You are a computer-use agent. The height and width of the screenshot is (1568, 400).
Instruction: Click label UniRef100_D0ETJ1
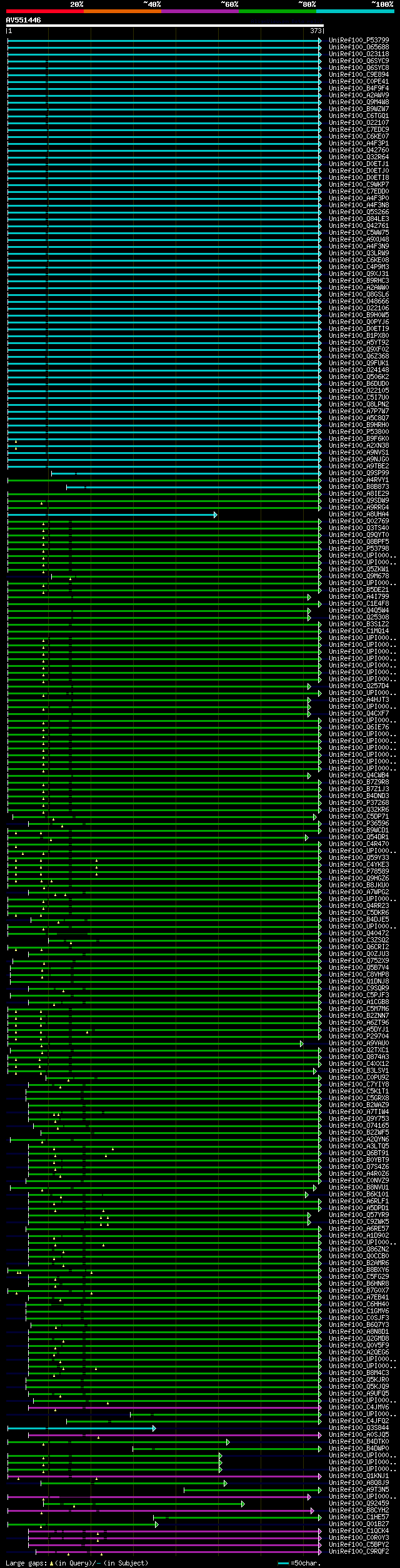[x=359, y=164]
